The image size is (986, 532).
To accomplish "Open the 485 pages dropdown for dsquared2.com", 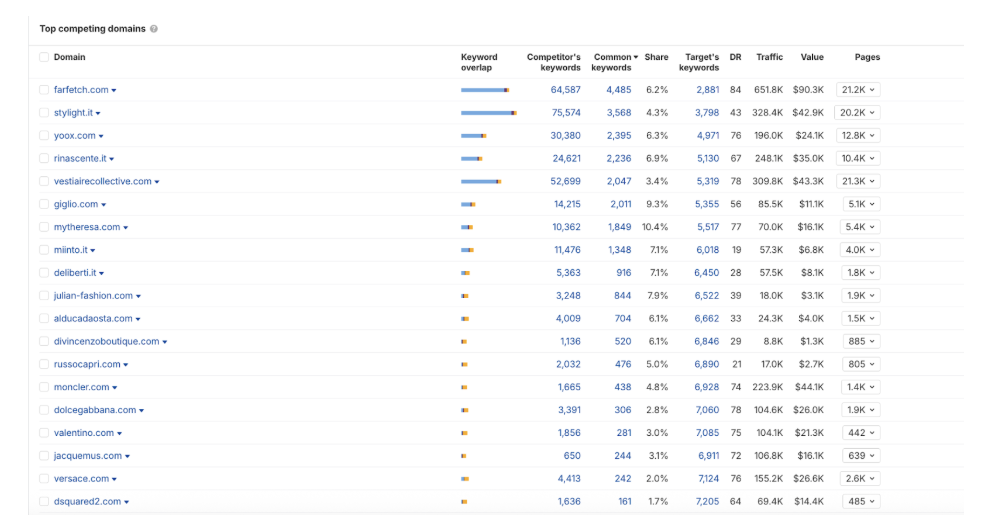I will coord(858,502).
